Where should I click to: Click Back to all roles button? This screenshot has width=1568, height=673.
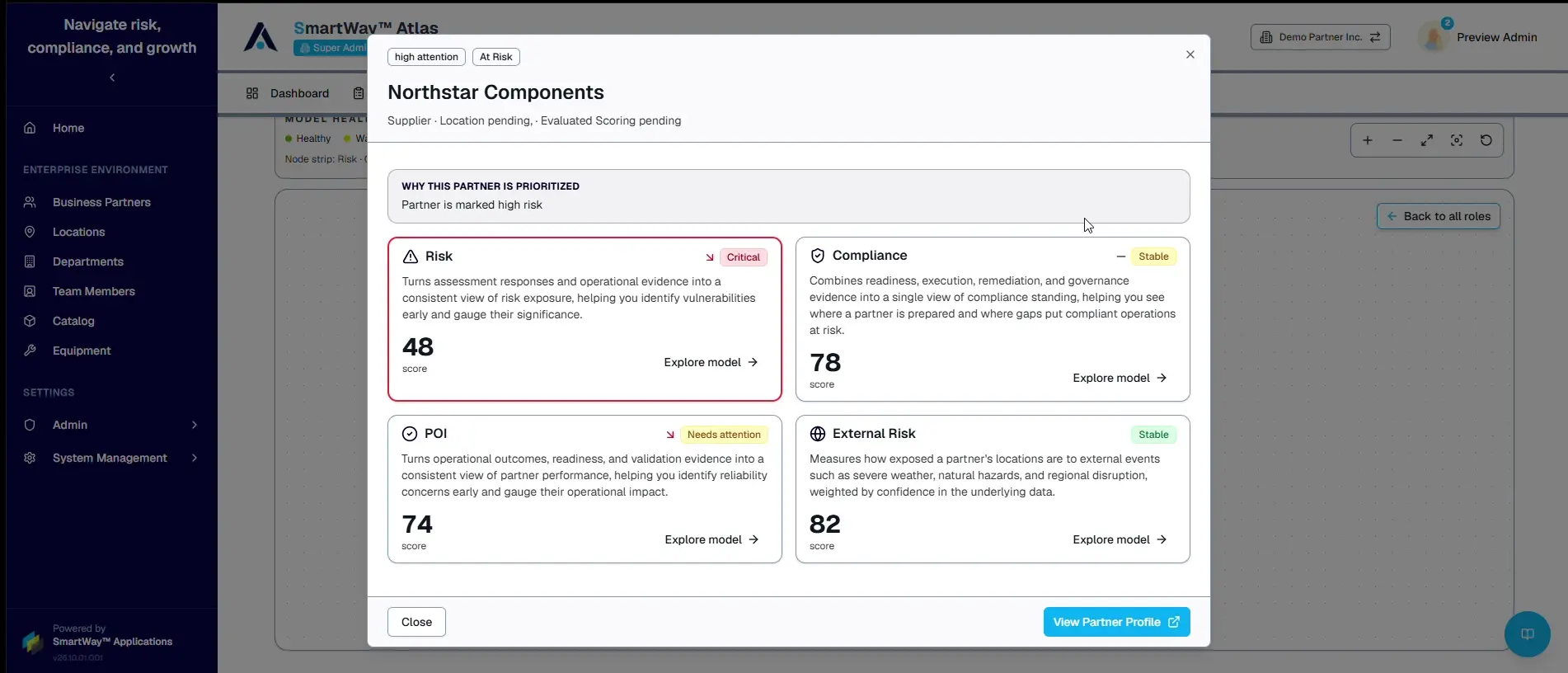(x=1439, y=216)
